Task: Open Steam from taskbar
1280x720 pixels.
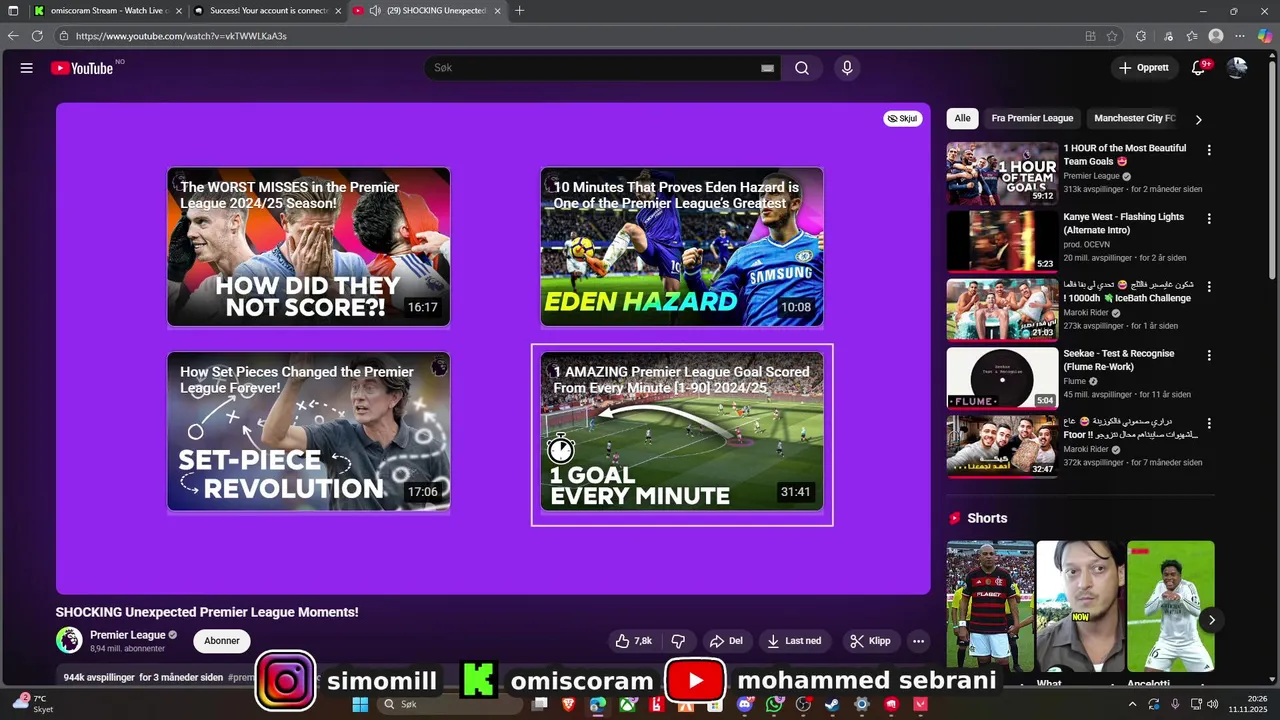Action: coord(832,704)
